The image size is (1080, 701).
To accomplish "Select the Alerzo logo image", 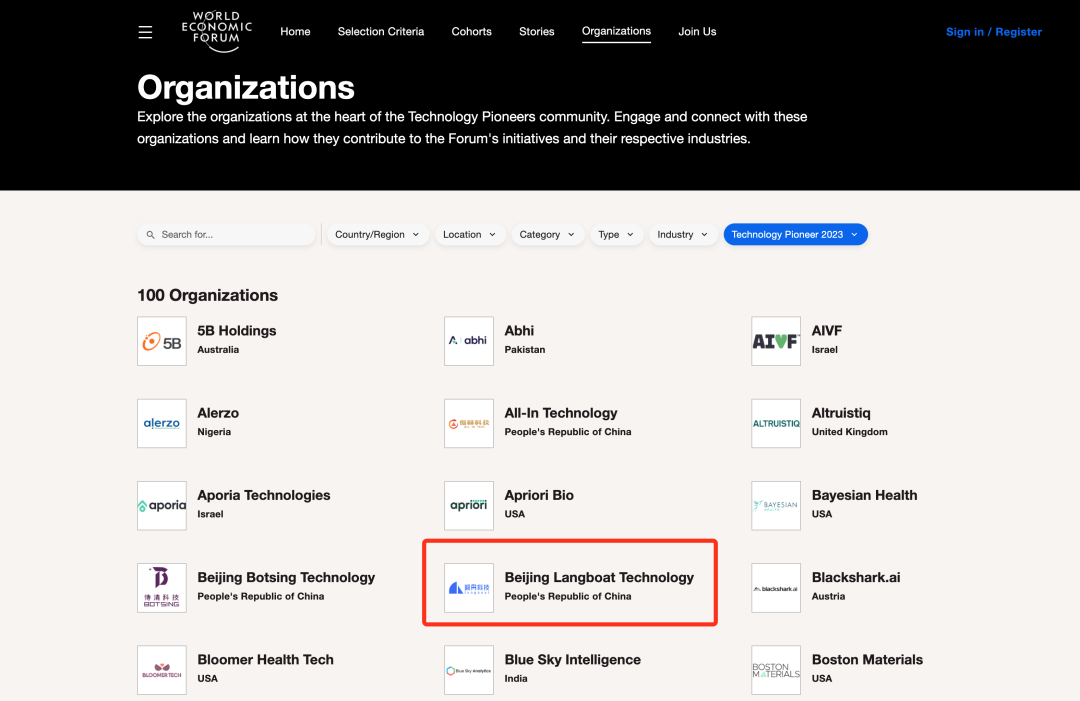I will (x=162, y=423).
